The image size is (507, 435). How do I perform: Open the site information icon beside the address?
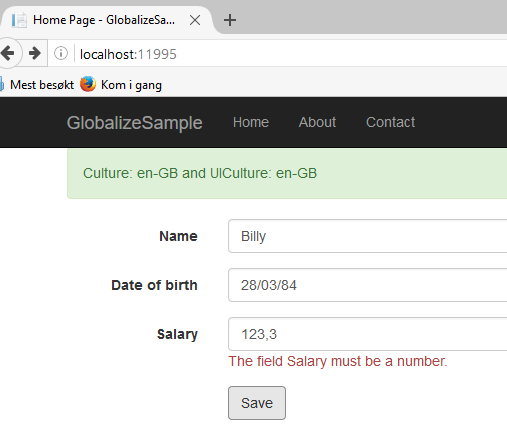coord(61,53)
